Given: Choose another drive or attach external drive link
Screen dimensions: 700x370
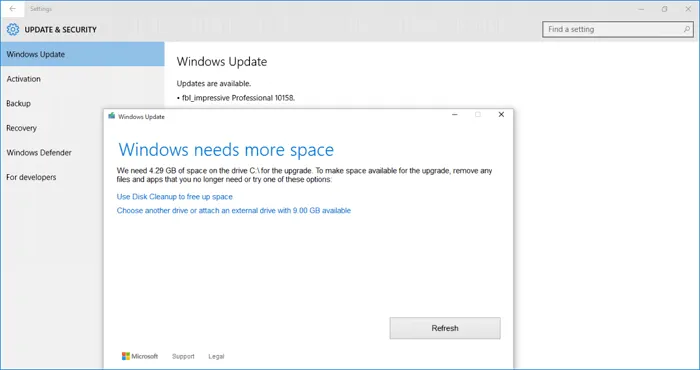Looking at the screenshot, I should coord(233,210).
